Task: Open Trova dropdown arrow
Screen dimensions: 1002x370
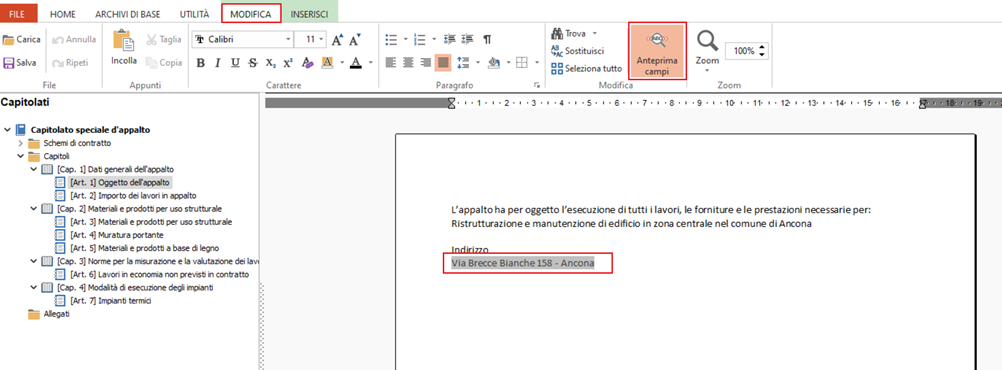Action: (x=594, y=33)
